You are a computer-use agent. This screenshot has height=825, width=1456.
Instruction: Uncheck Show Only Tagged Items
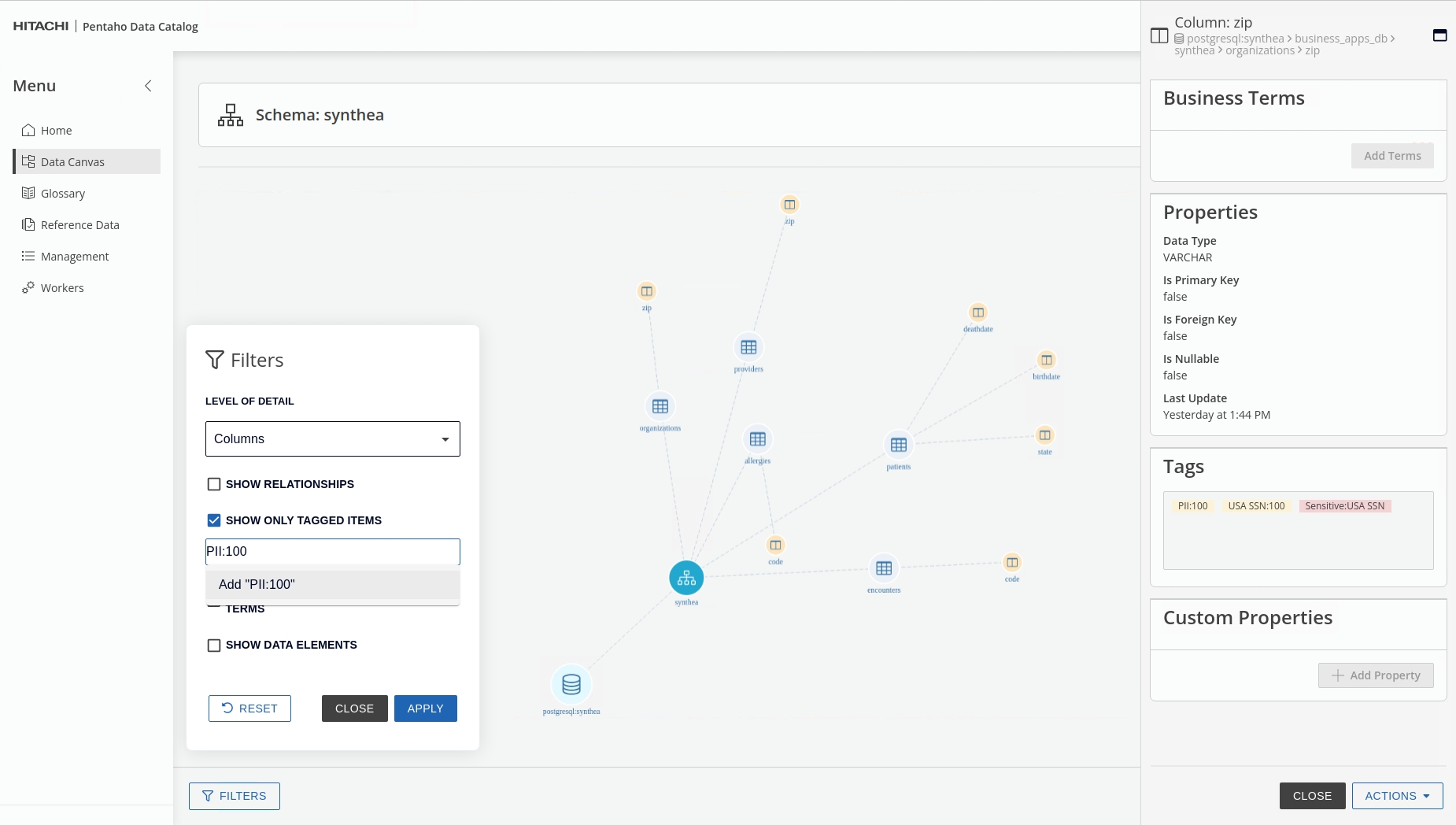(x=214, y=520)
